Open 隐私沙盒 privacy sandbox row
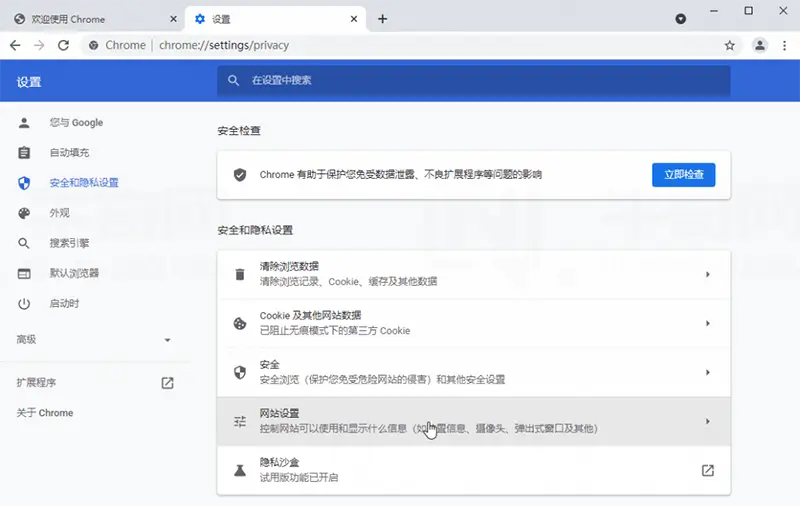This screenshot has height=506, width=800. 474,470
